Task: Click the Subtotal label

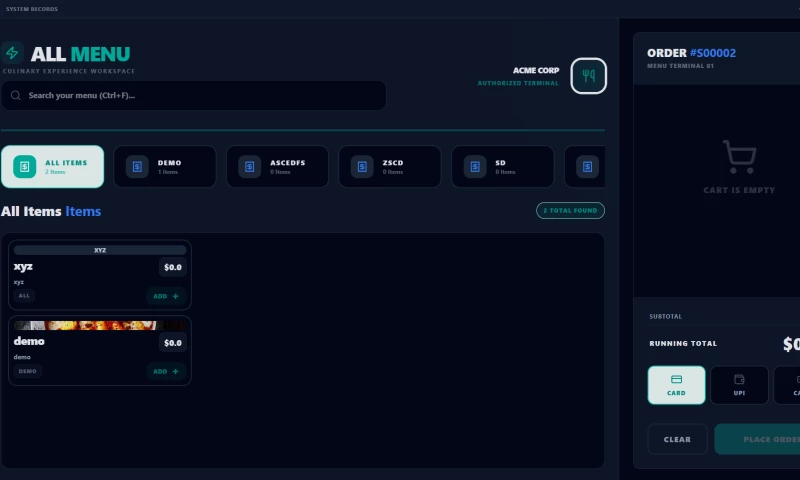Action: point(665,316)
